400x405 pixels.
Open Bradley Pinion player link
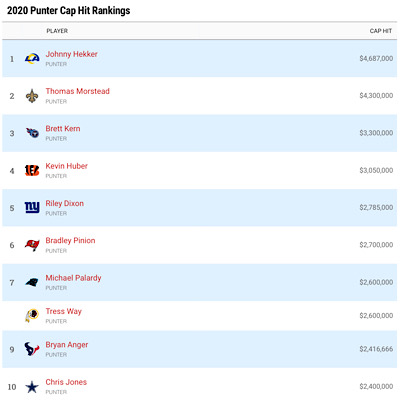70,241
